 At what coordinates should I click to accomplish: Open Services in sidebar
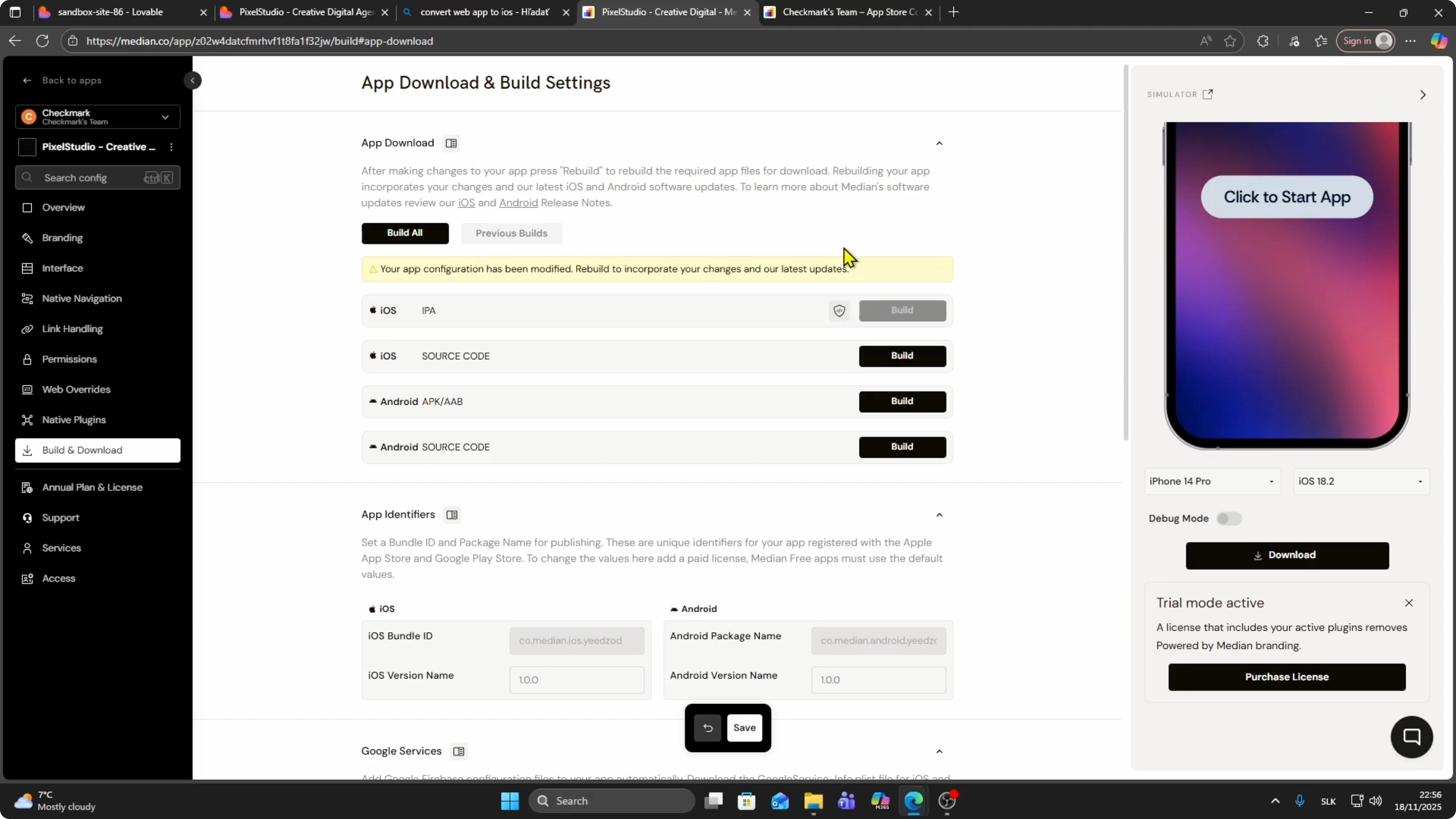[x=98, y=548]
